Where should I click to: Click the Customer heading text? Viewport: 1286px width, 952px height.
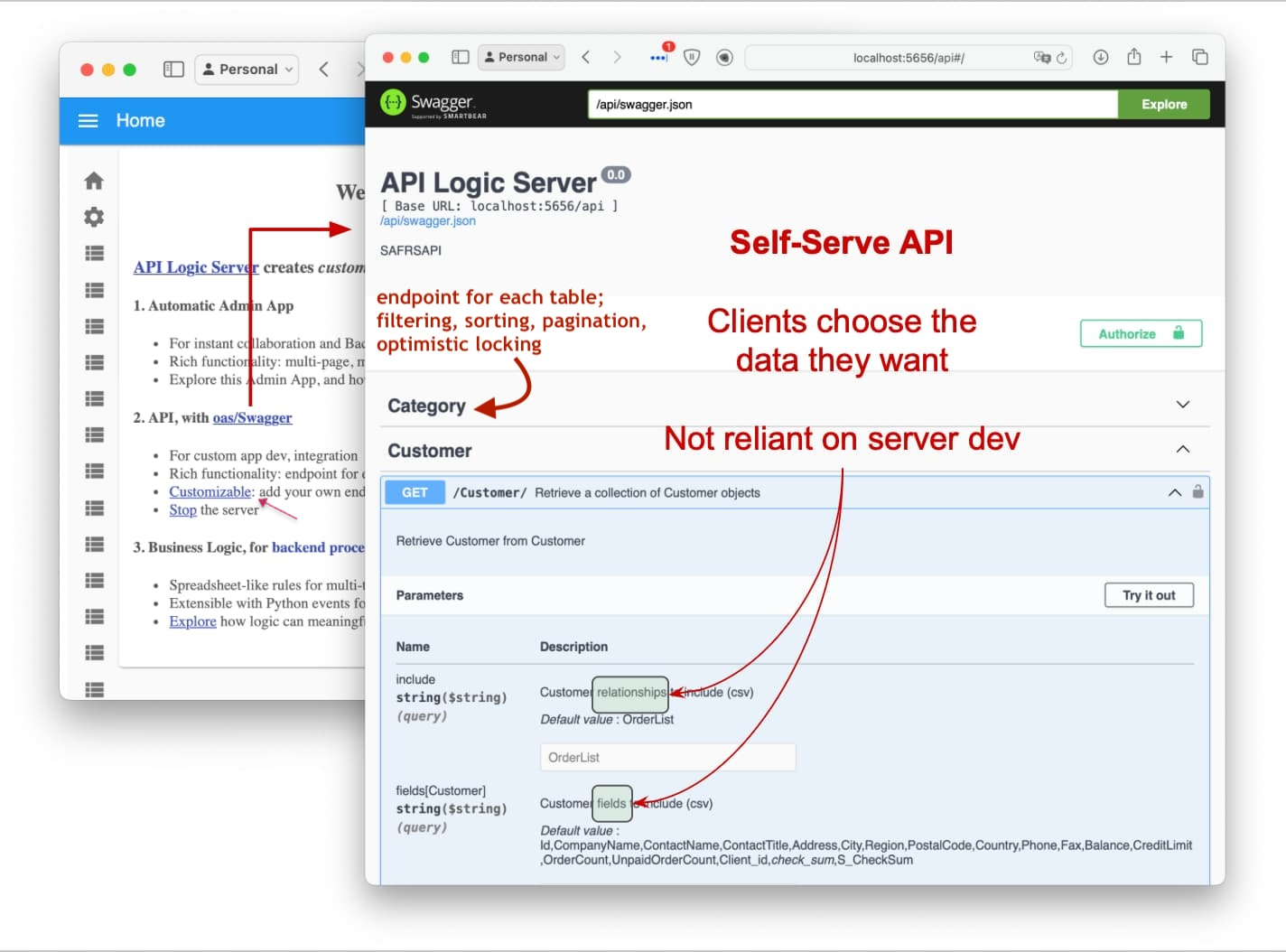430,451
